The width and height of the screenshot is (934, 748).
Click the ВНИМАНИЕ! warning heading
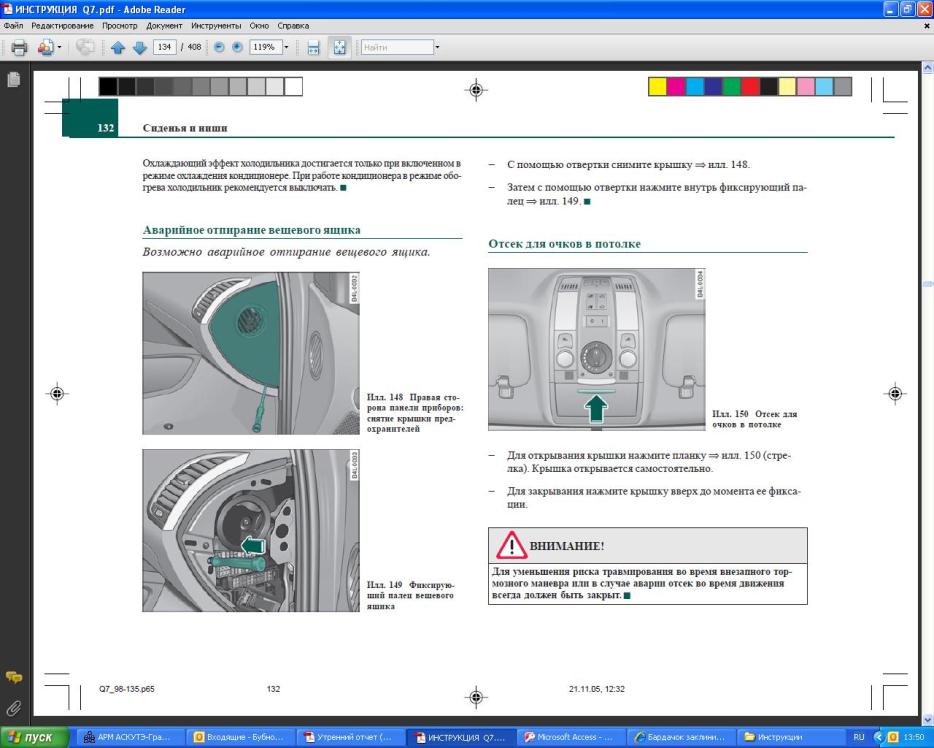566,546
